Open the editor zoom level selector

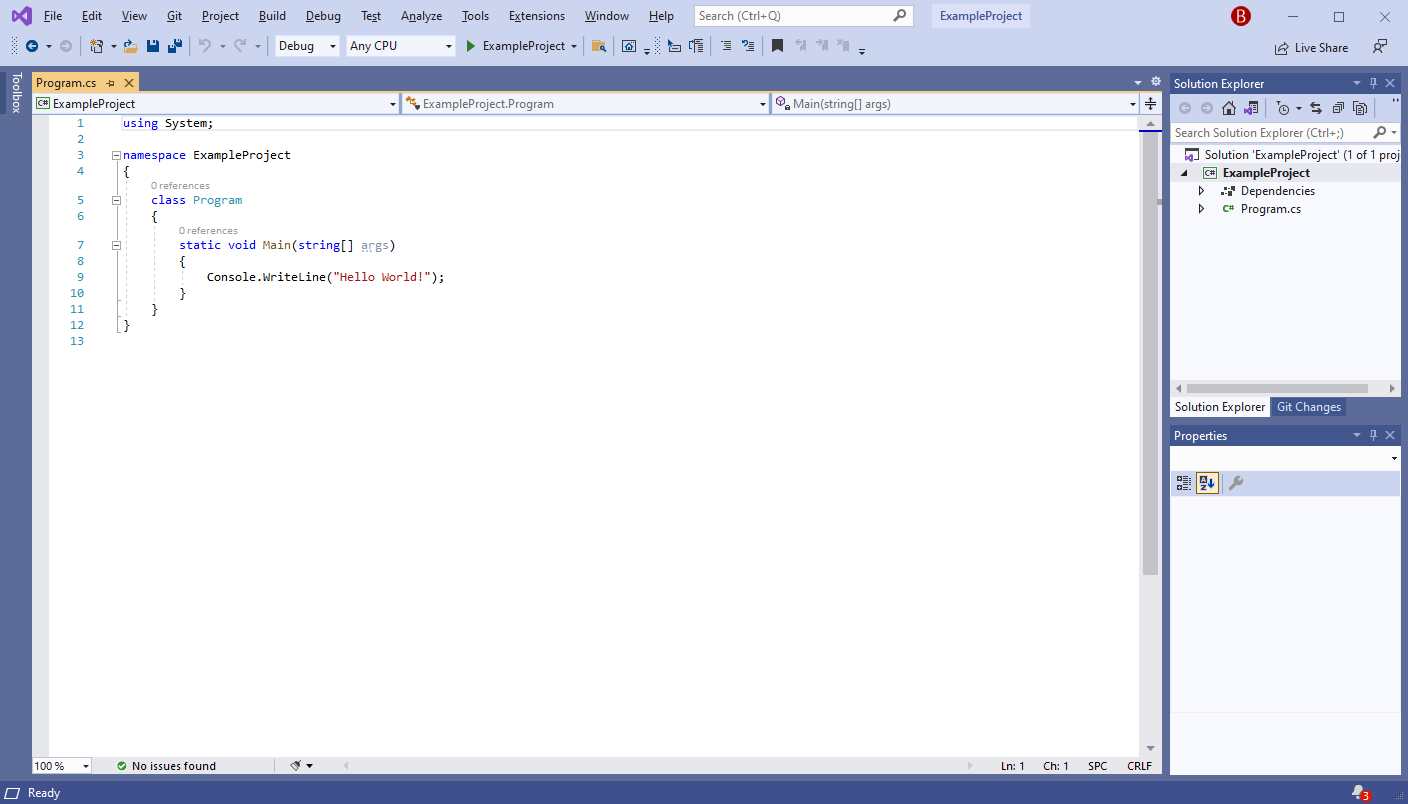pos(60,765)
